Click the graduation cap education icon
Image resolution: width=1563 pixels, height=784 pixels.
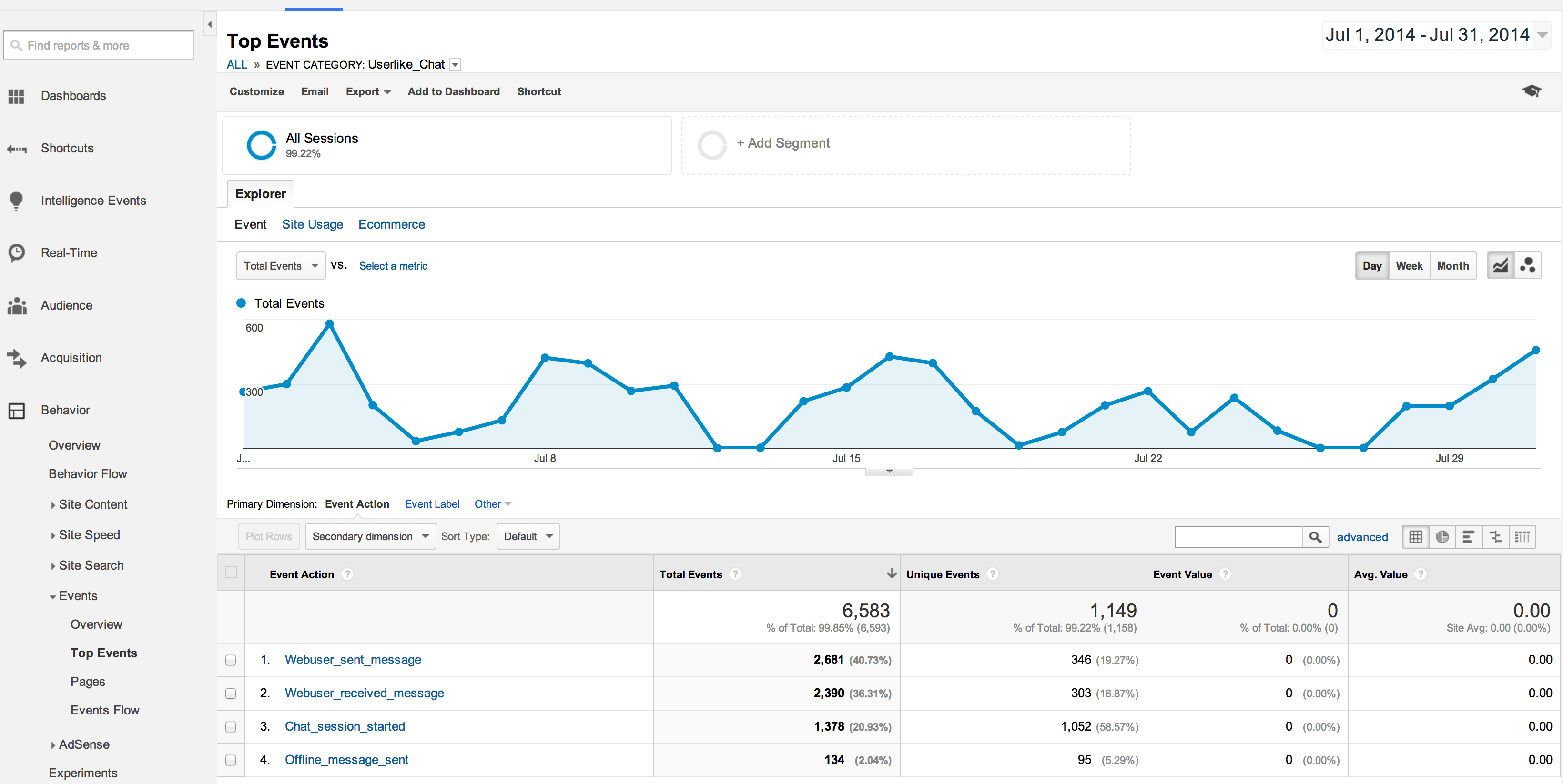point(1531,91)
